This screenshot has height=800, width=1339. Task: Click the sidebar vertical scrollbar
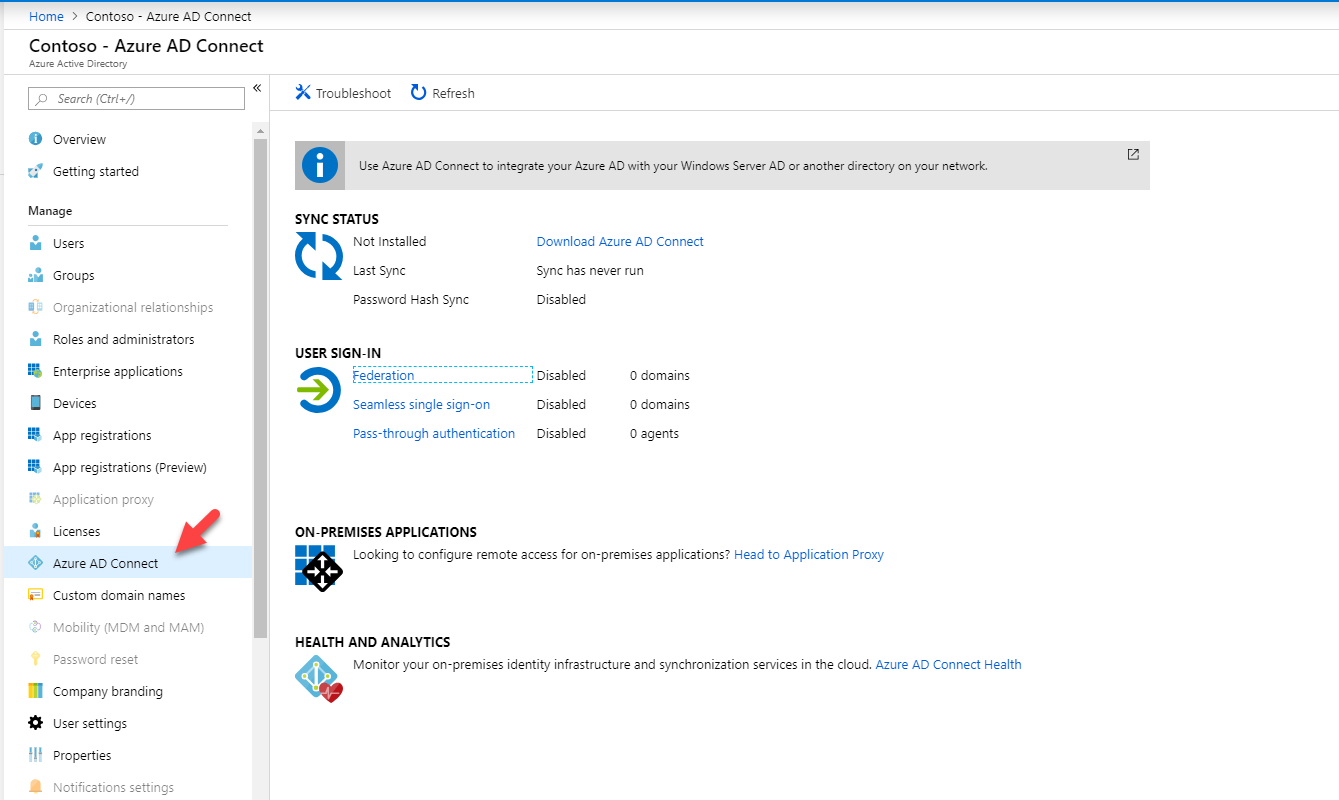click(260, 388)
